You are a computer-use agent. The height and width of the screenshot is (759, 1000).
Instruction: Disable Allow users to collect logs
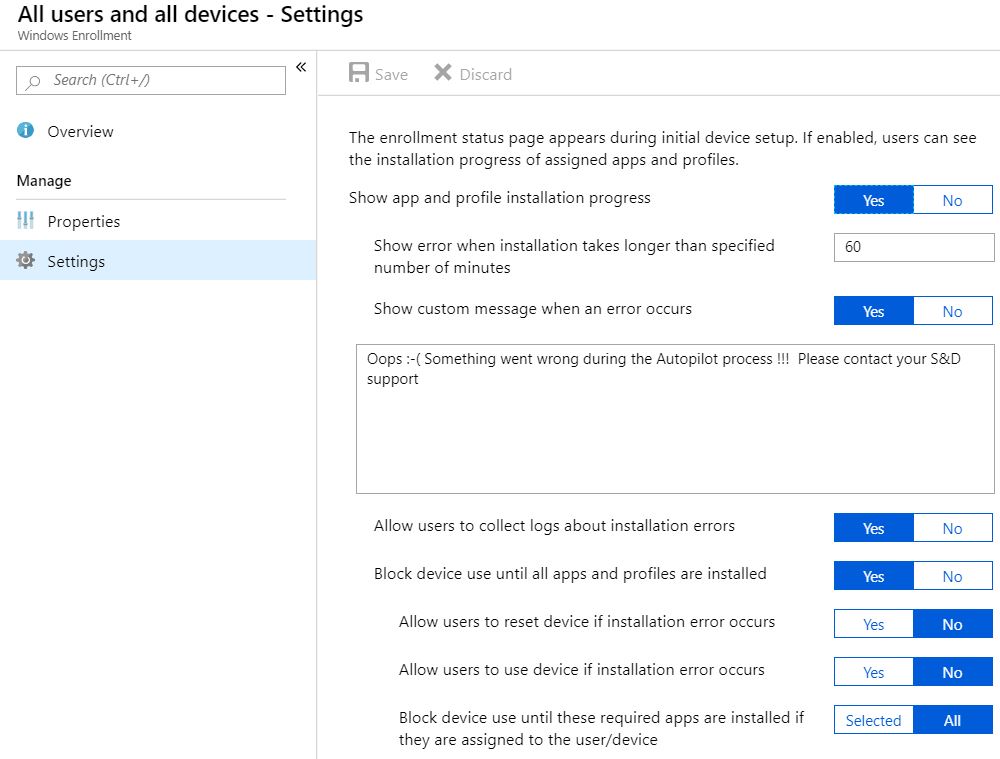coord(952,528)
